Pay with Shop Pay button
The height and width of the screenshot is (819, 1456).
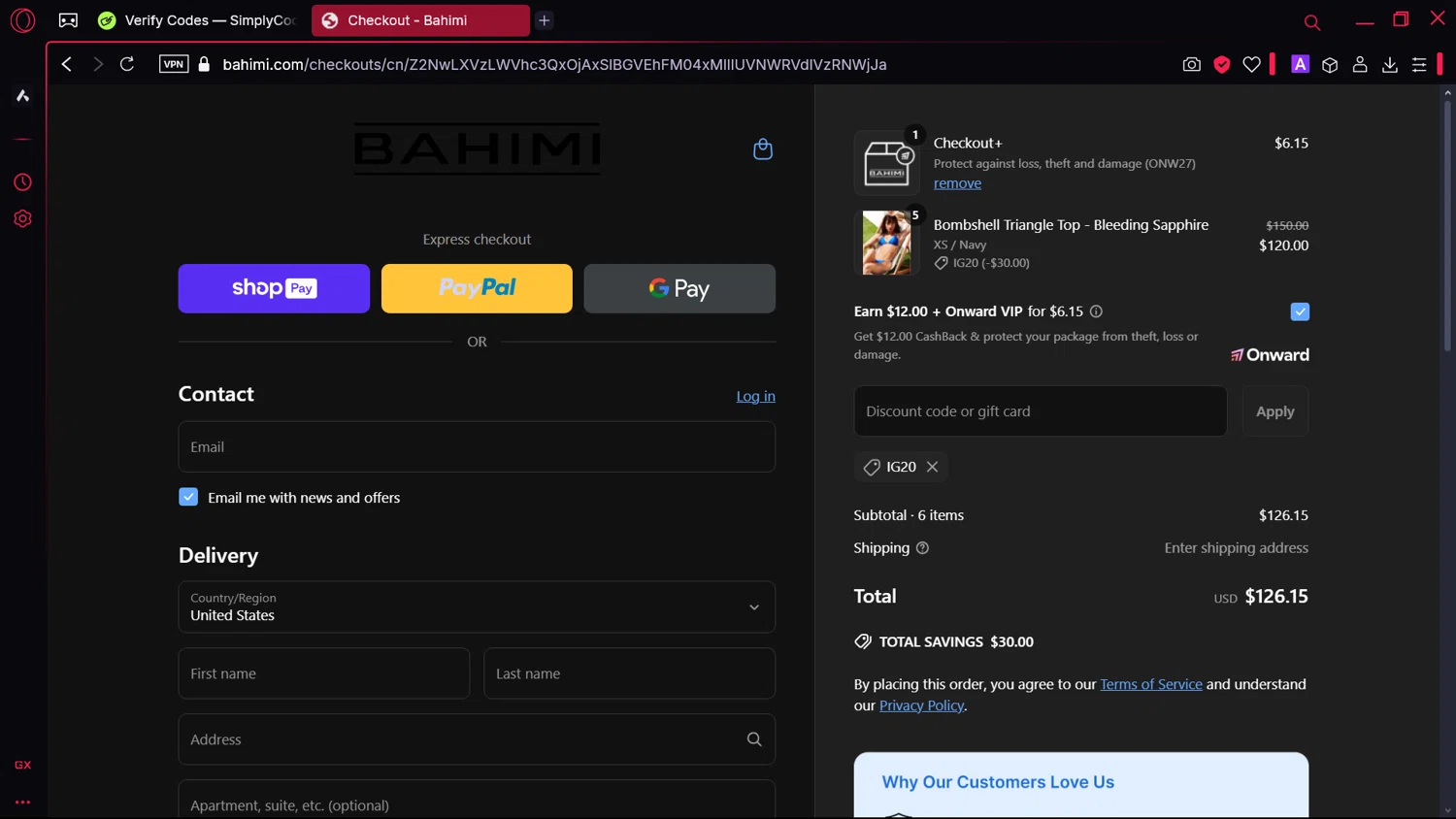274,288
